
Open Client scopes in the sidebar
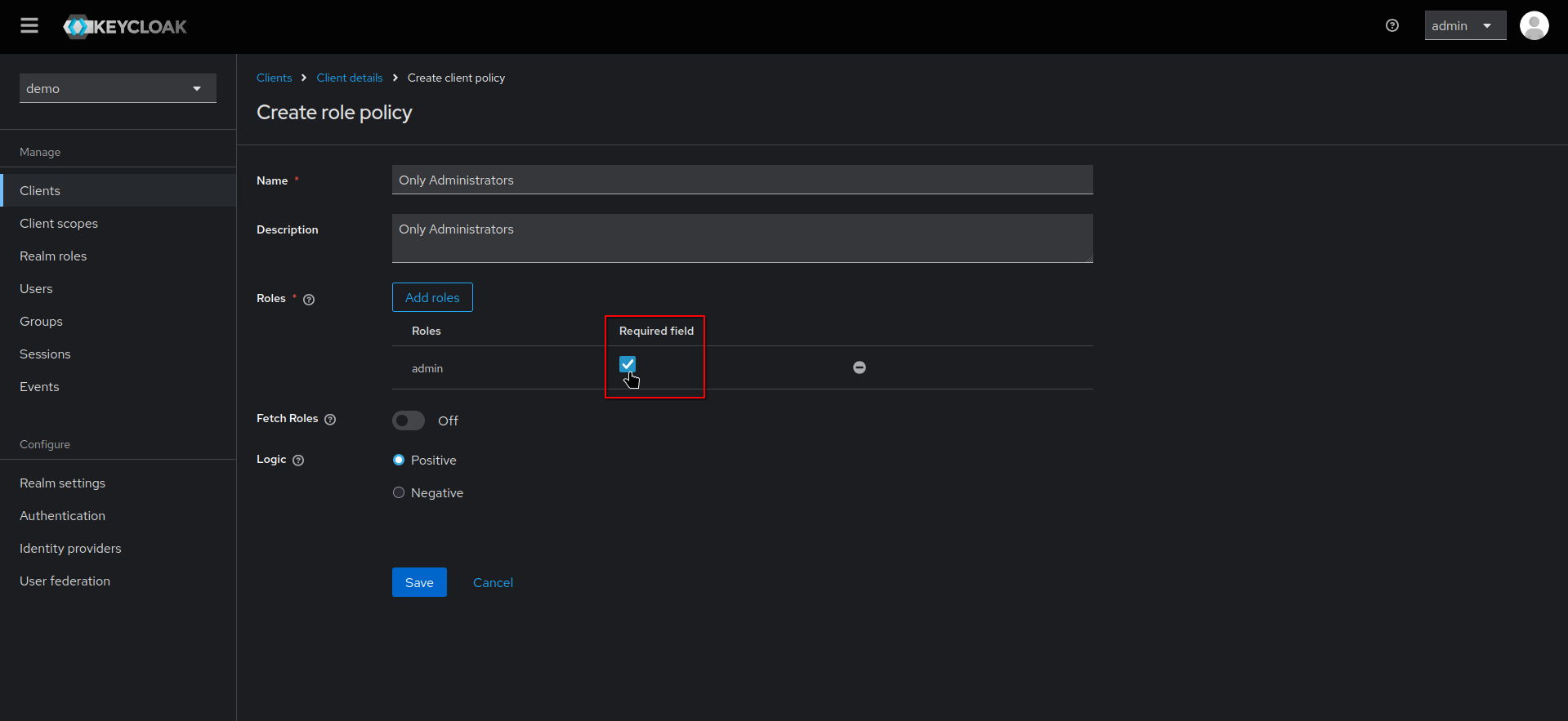118,223
